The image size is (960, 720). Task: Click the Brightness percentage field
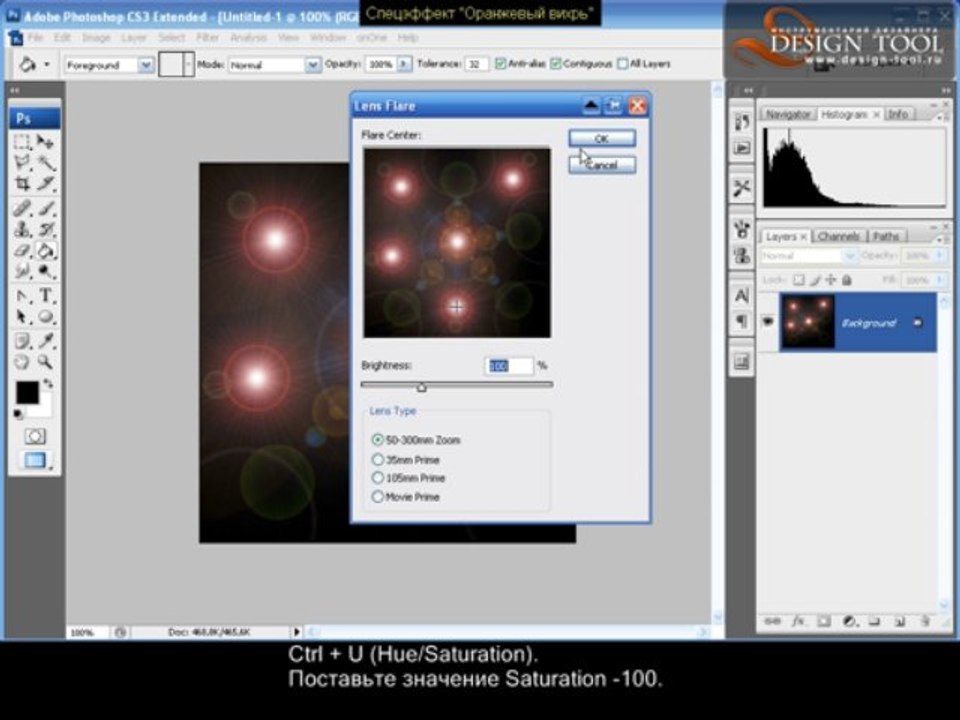tap(509, 366)
